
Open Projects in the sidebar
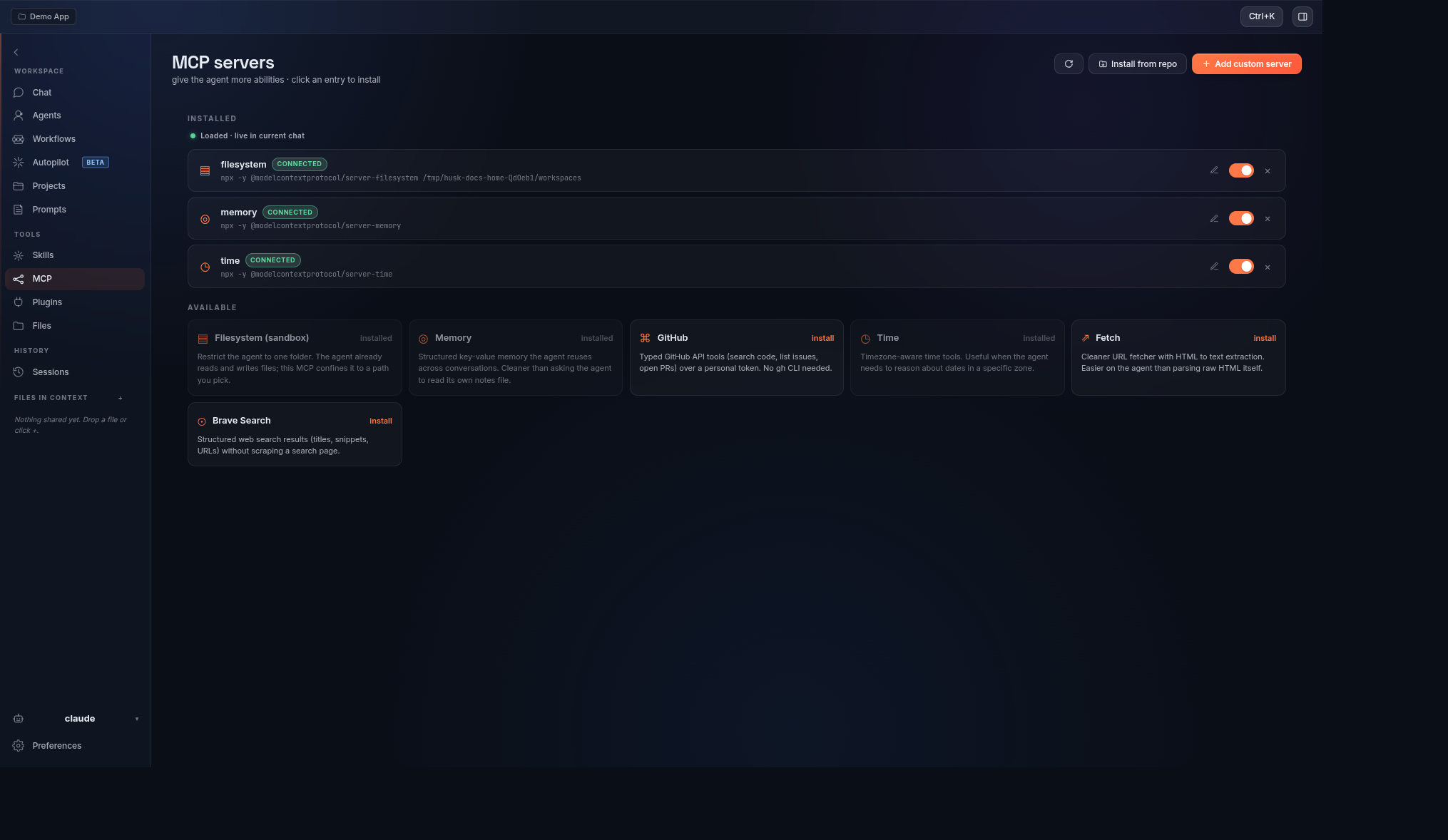75,186
